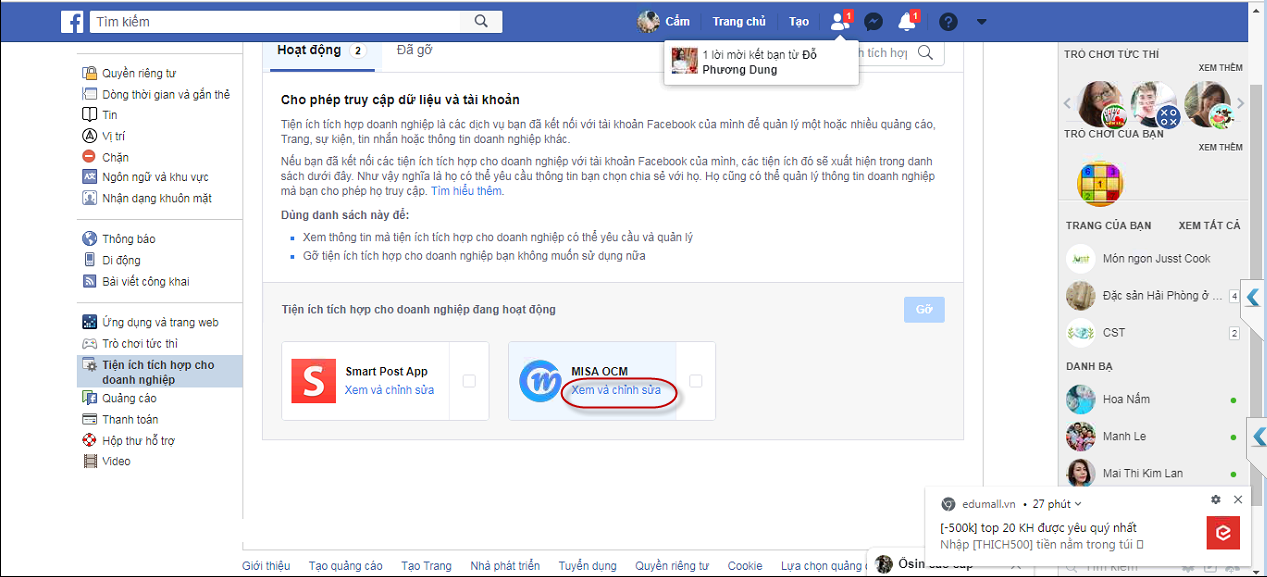Click the Gỡ button

tap(923, 310)
